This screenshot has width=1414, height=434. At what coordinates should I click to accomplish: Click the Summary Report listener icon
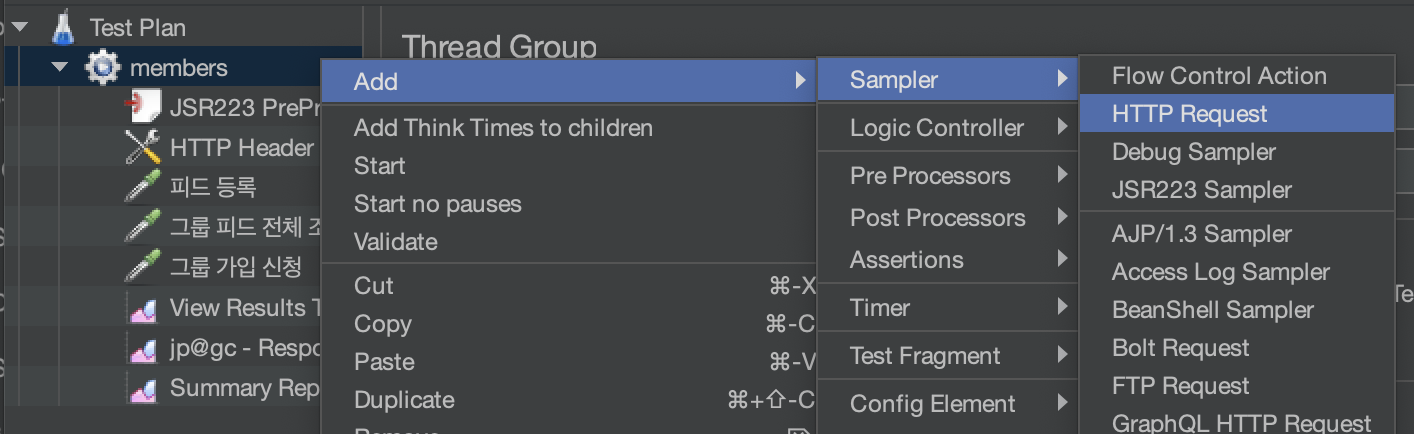[x=144, y=388]
